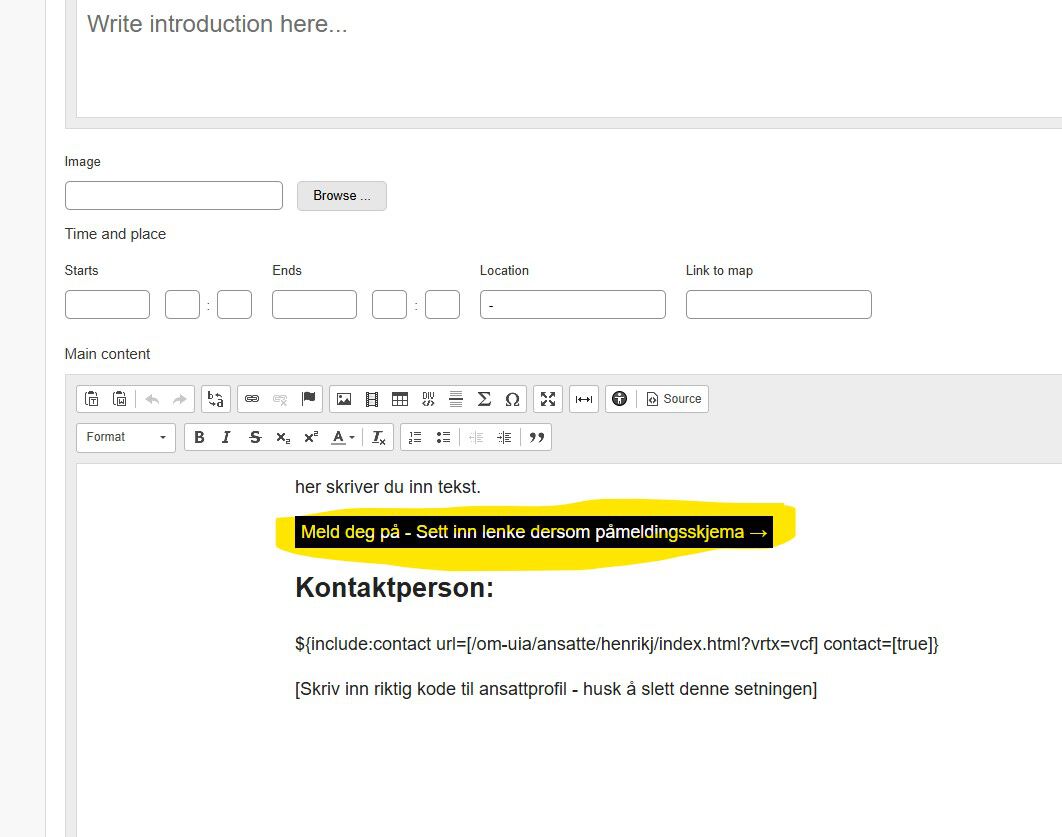Click the horizontal width arrows toolbar icon
Viewport: 1062px width, 837px height.
tap(584, 399)
